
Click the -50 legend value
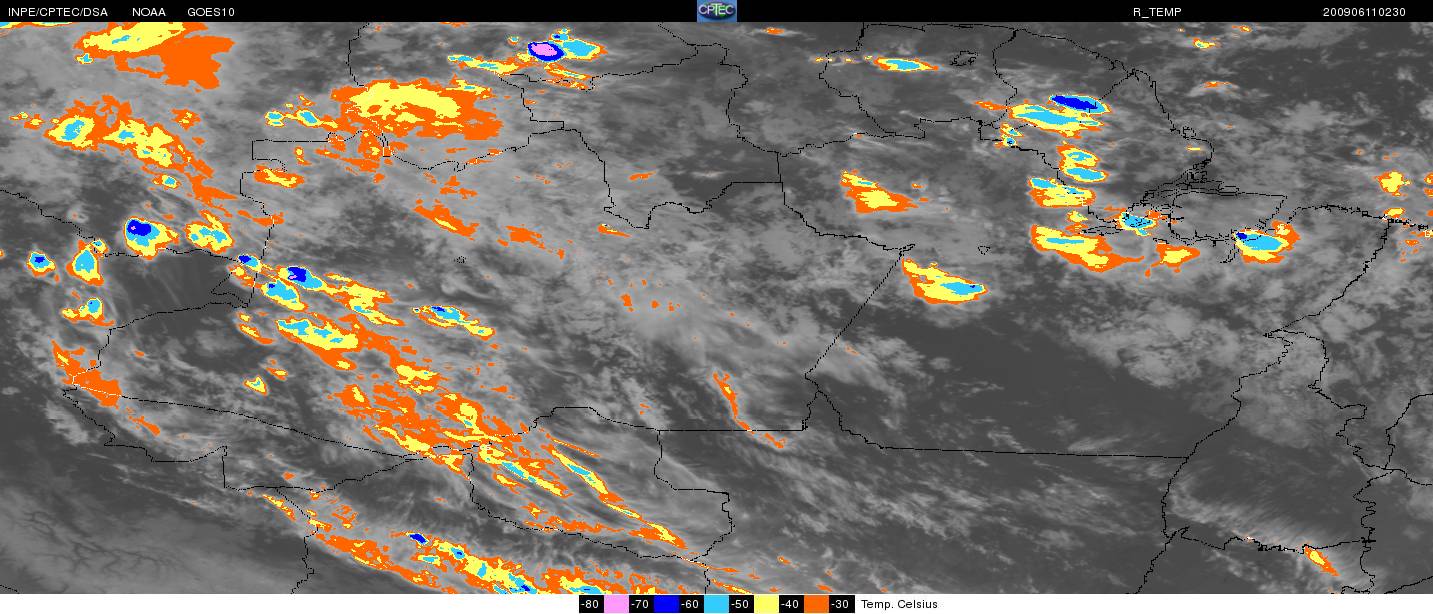[740, 604]
